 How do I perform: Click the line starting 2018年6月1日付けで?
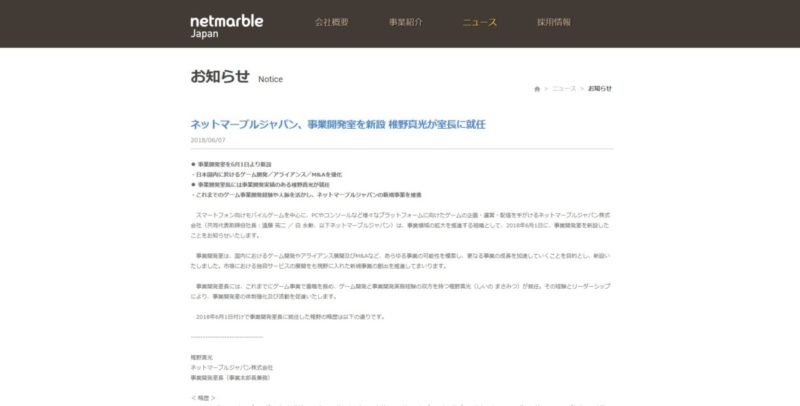[x=290, y=317]
